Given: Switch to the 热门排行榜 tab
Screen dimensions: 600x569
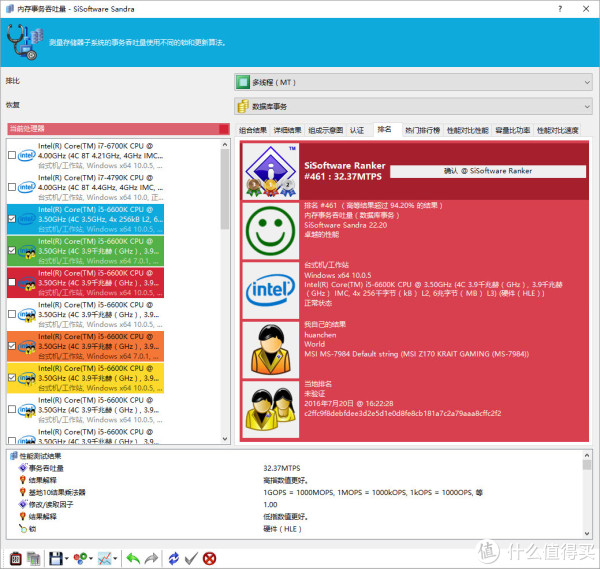Looking at the screenshot, I should [422, 130].
